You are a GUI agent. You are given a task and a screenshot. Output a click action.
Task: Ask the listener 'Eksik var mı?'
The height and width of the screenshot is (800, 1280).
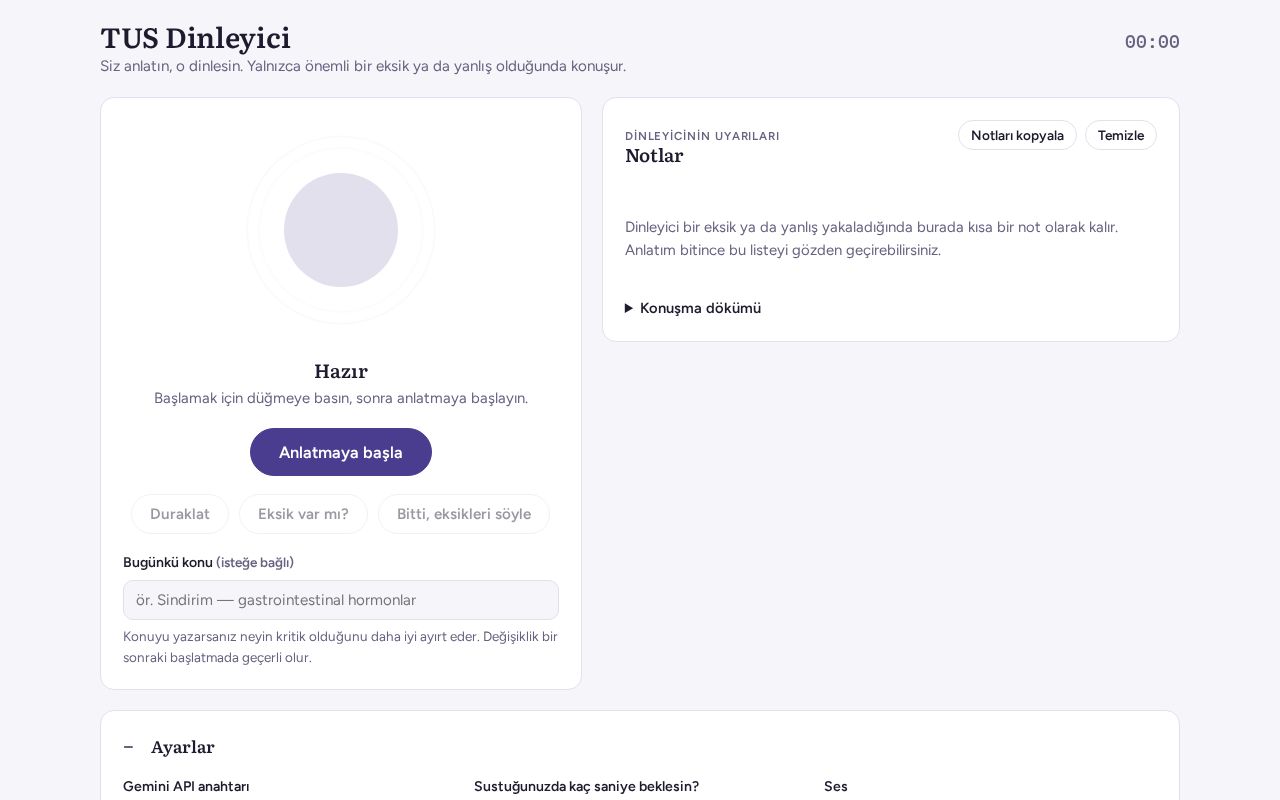click(x=303, y=514)
